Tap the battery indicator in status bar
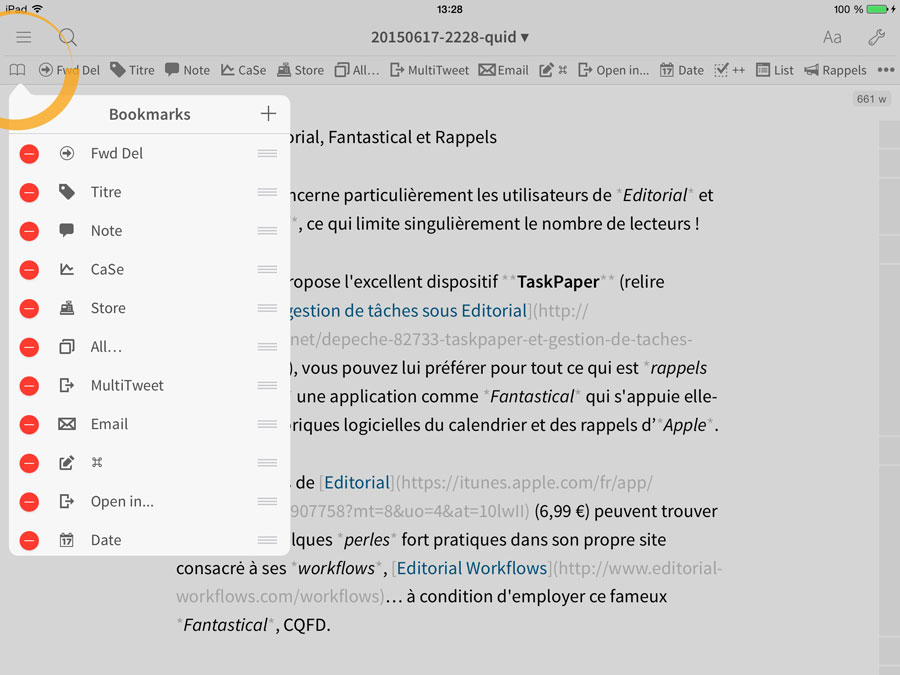The width and height of the screenshot is (900, 675). pyautogui.click(x=877, y=9)
